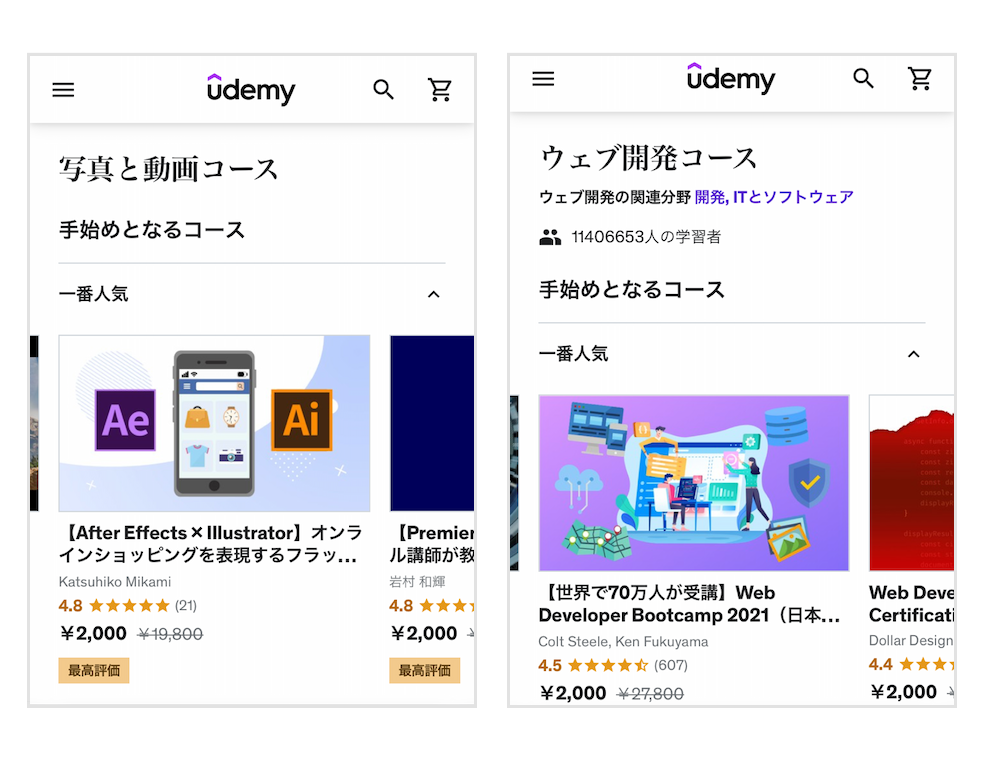Click instructors Colt Steele, Ken Fukuyama
The height and width of the screenshot is (760, 984).
623,641
